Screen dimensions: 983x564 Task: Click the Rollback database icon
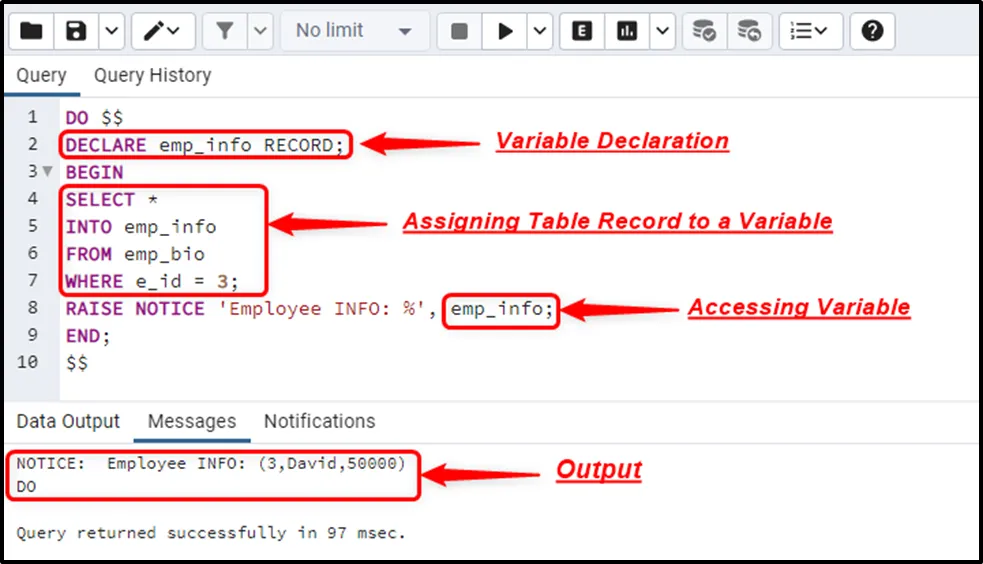pyautogui.click(x=748, y=31)
